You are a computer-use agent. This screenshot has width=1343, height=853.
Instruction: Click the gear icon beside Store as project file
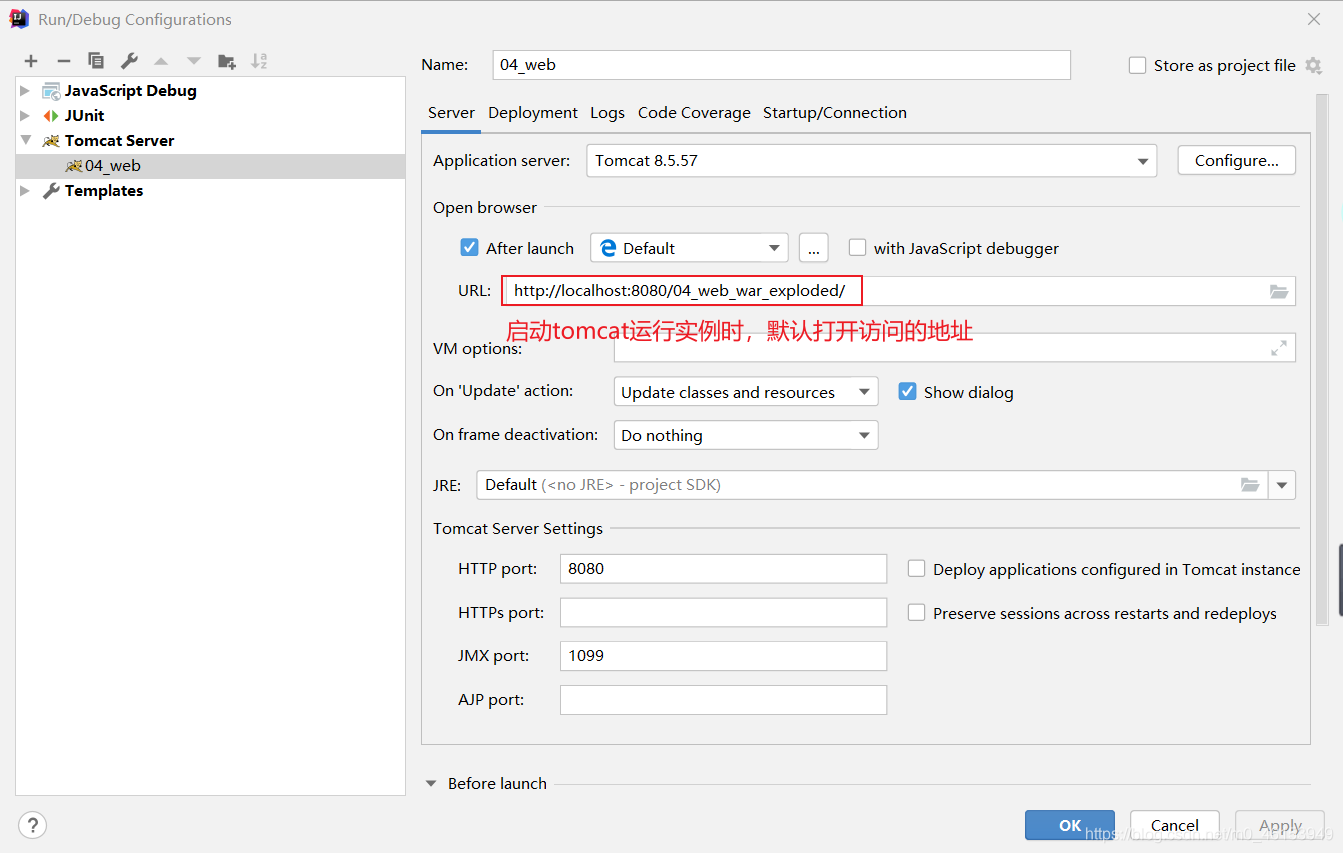coord(1313,66)
